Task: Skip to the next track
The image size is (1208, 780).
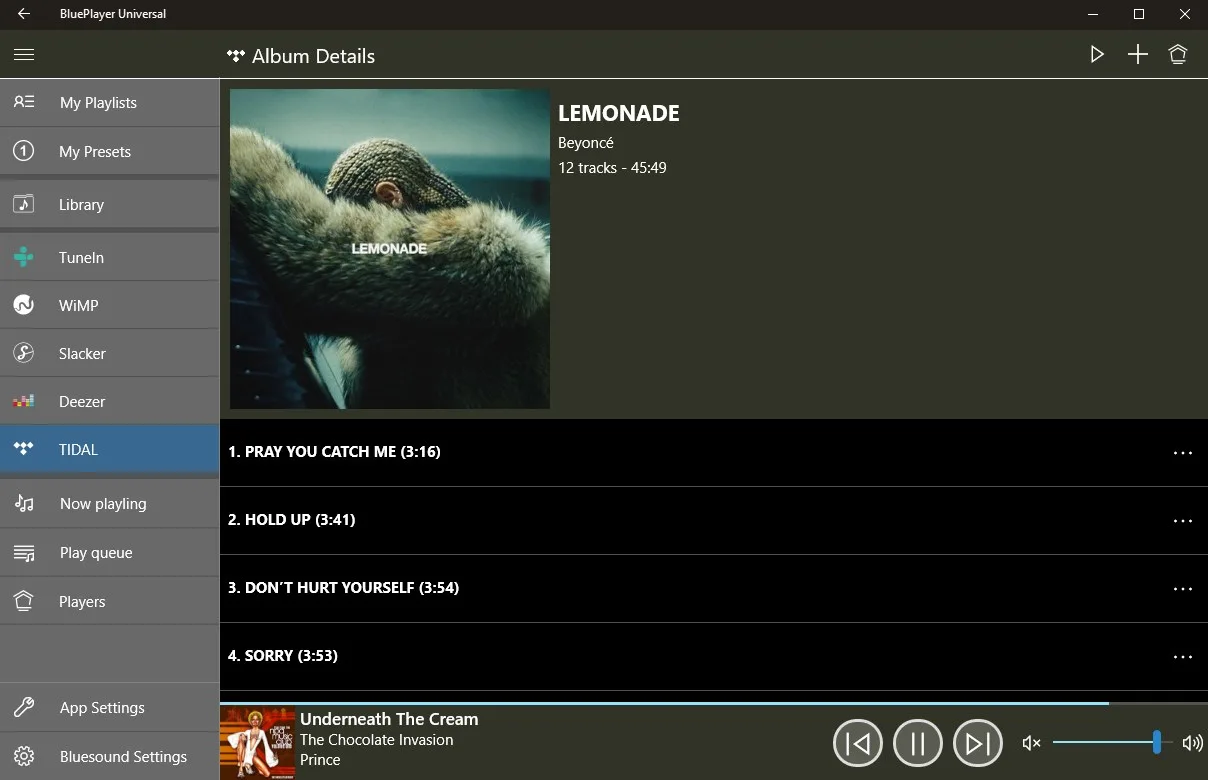Action: pos(978,743)
